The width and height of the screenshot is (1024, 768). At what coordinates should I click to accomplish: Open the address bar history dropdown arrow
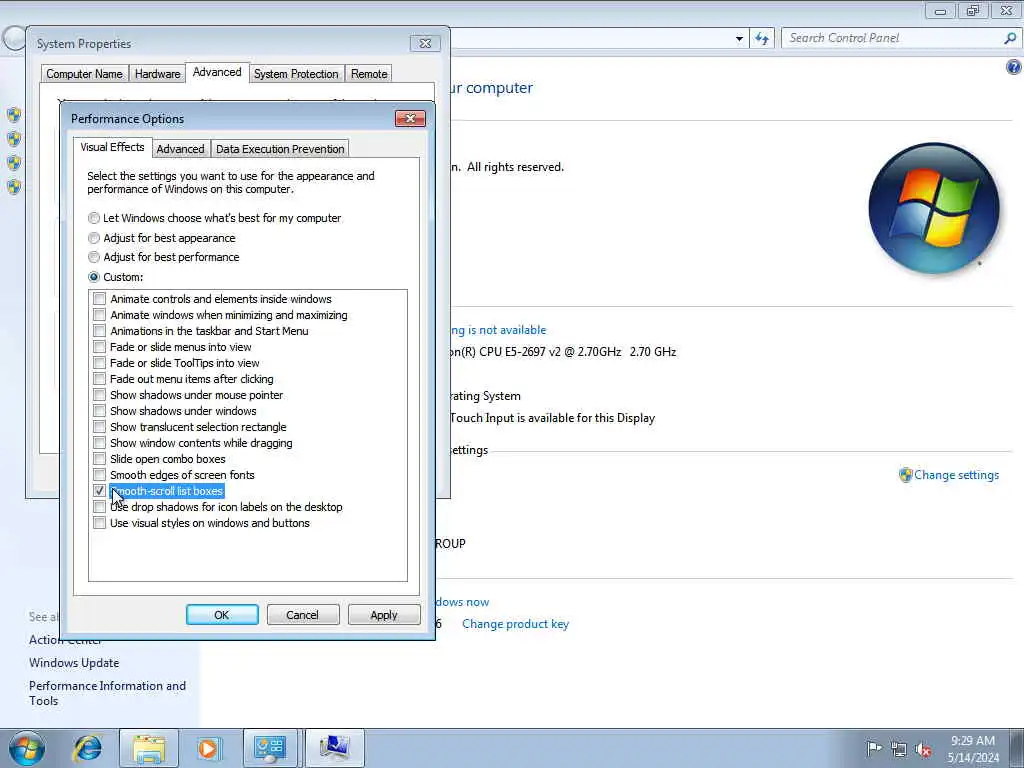click(739, 39)
